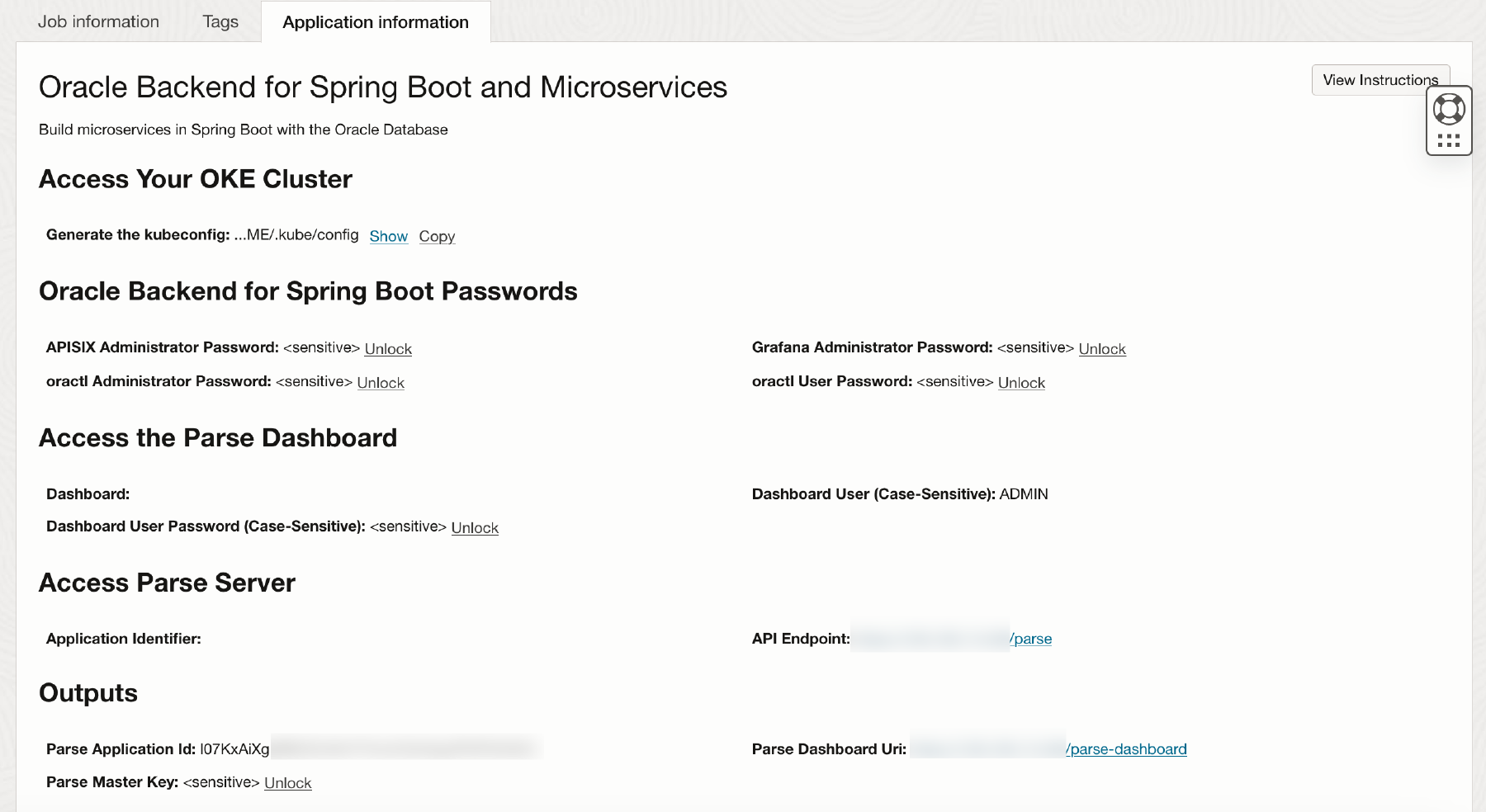Unlock the oractl Administrator Password
Screen dimensions: 1486x812
point(380,382)
